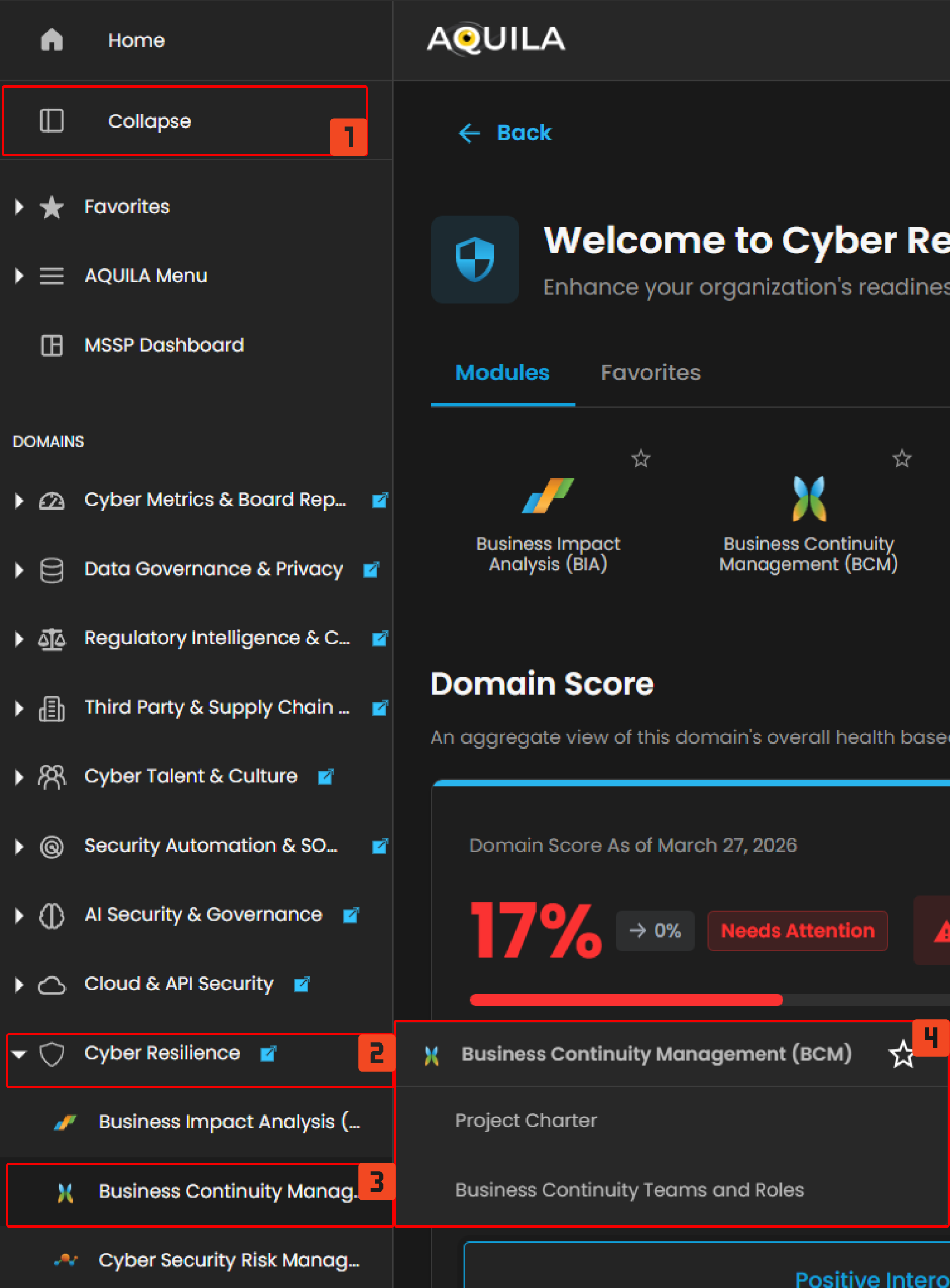This screenshot has height=1288, width=950.
Task: Expand the Favorites section arrow
Action: coord(19,206)
